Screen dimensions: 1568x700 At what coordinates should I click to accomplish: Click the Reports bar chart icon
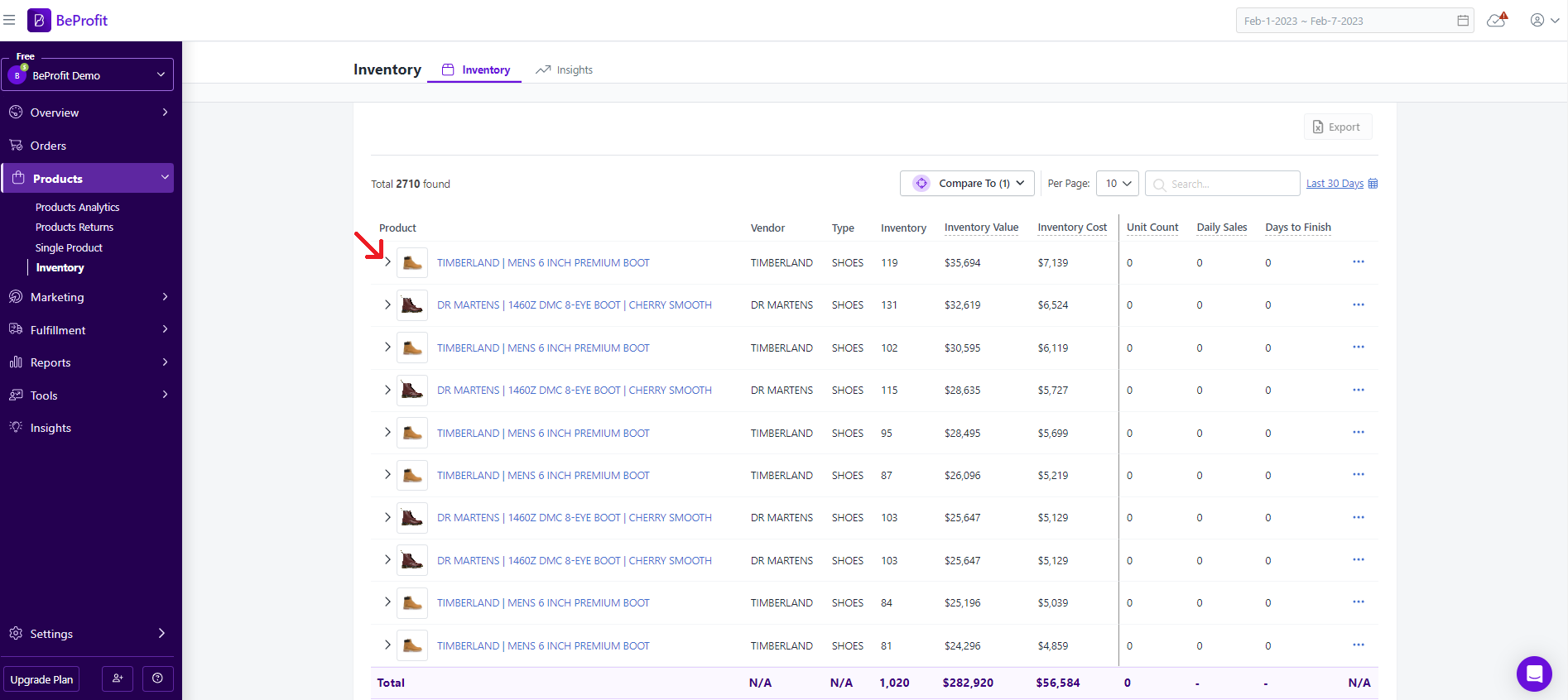16,362
